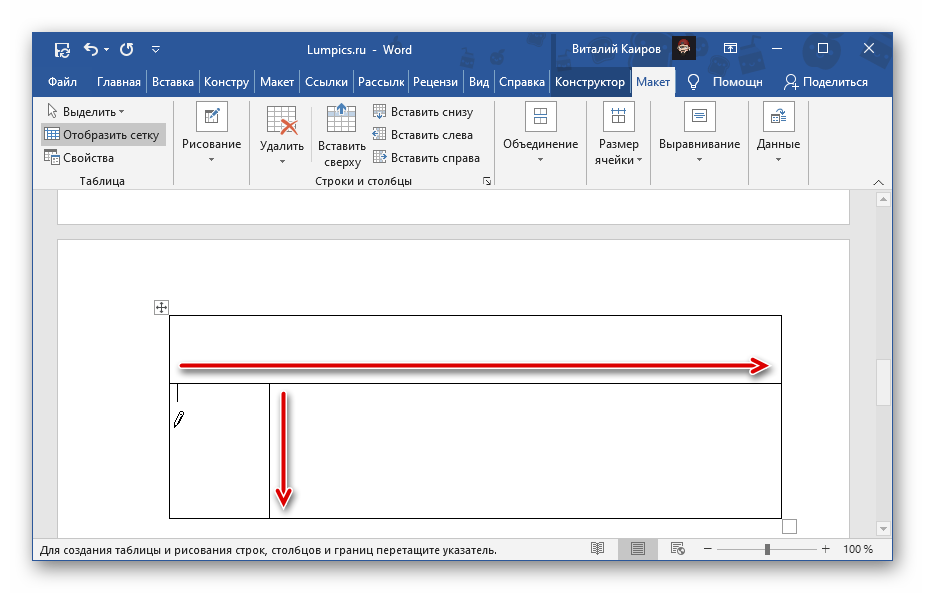
Task: Expand the Select (Выделить) dropdown
Action: (x=86, y=112)
